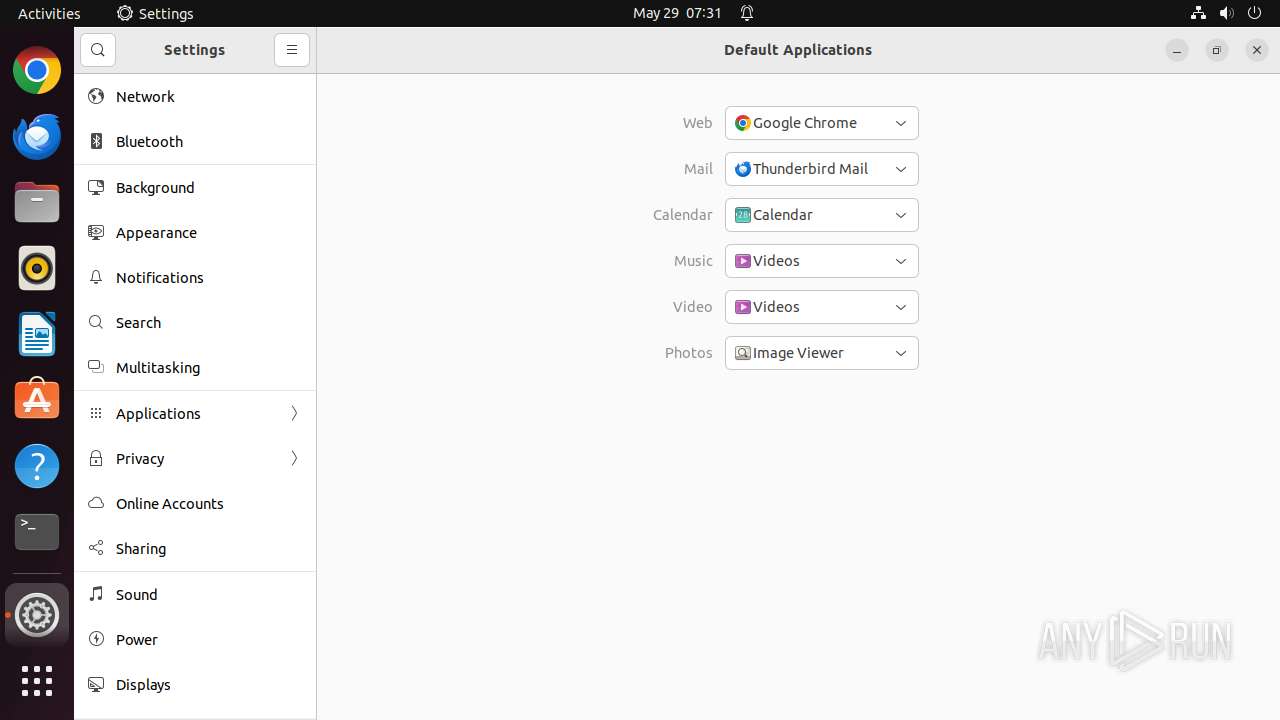The height and width of the screenshot is (720, 1280).
Task: Open the clock and calendar in top bar
Action: click(677, 13)
